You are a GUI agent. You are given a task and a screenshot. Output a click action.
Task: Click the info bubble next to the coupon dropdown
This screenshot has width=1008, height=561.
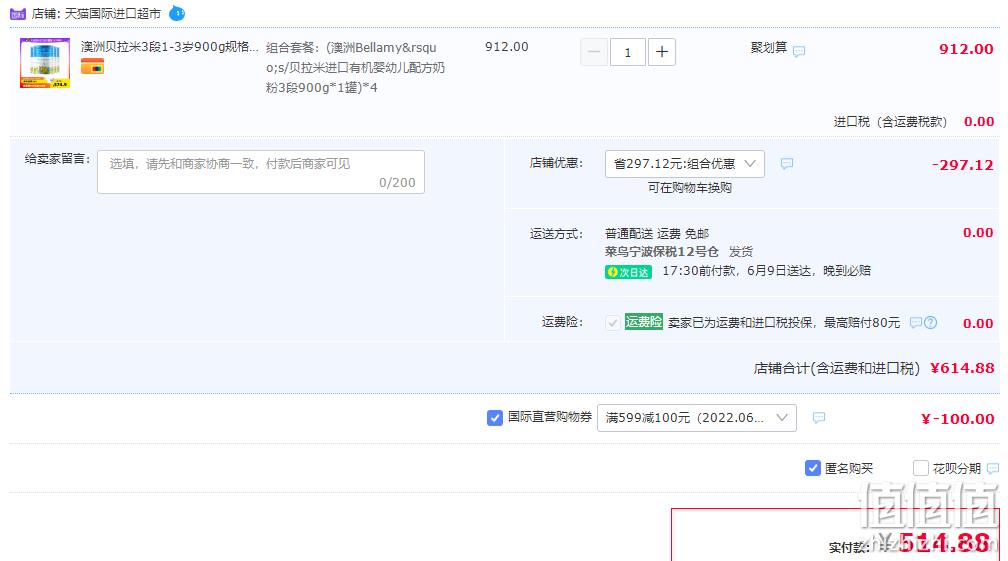pos(818,418)
